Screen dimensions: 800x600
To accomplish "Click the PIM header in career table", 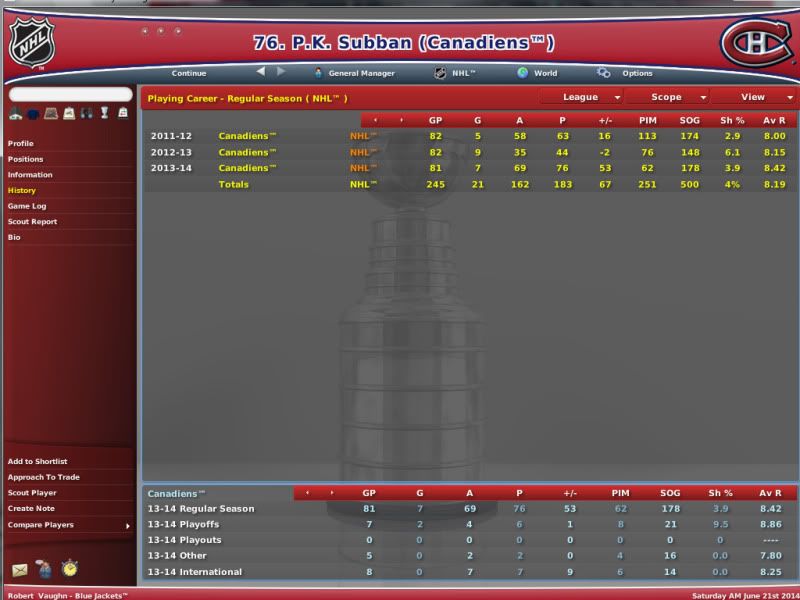I will (x=647, y=120).
